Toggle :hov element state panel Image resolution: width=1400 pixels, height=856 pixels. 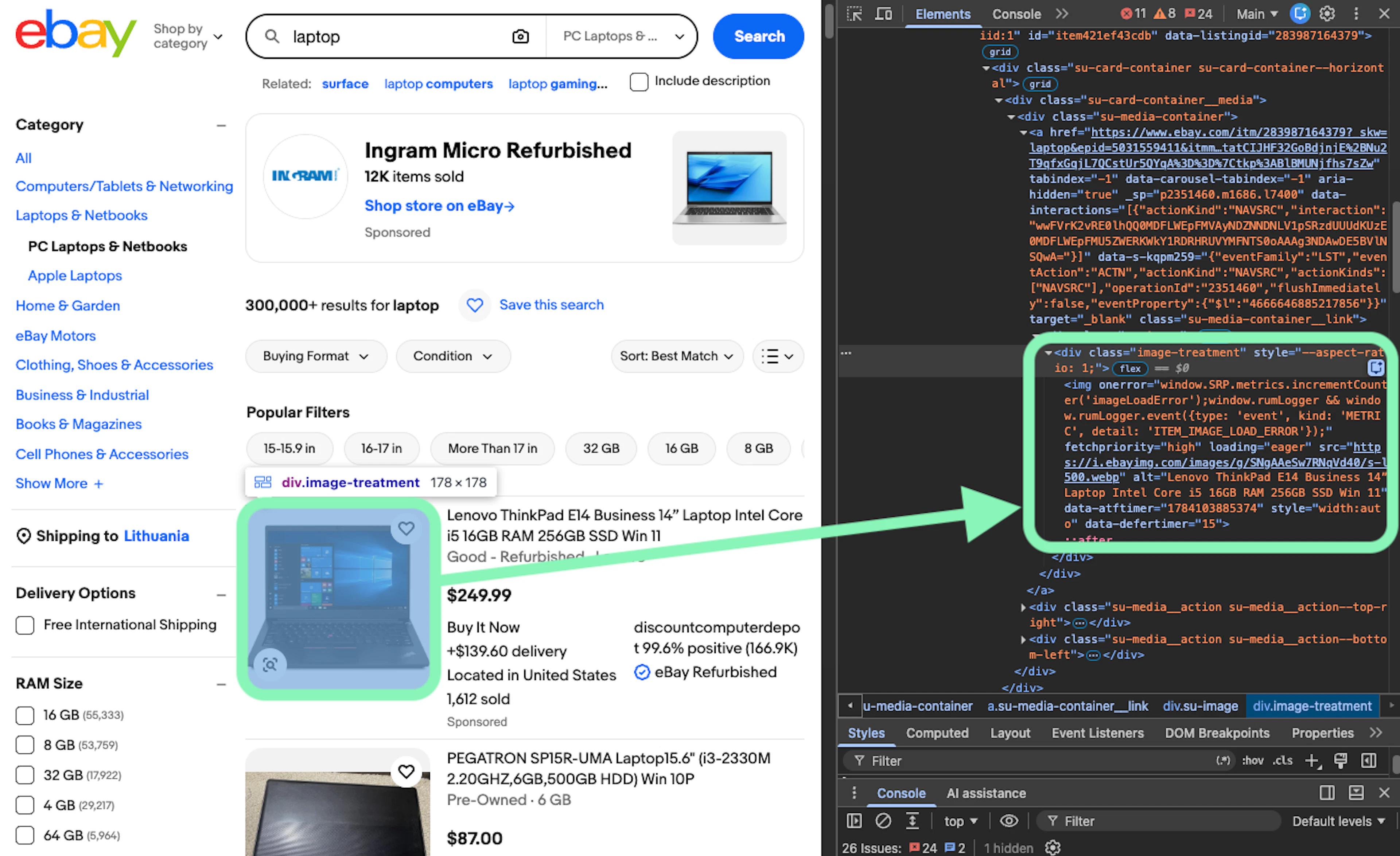pos(1252,761)
